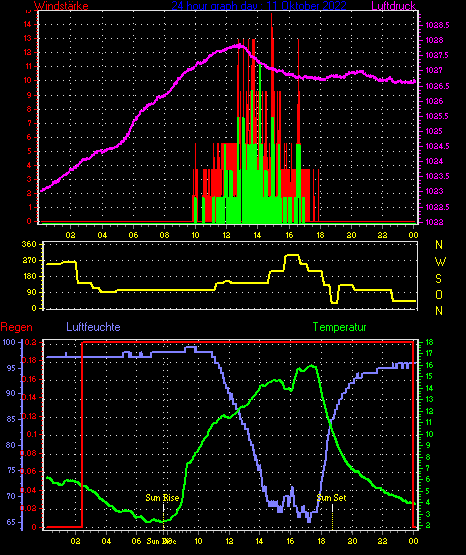Select the Sun Rise marker label
The image size is (466, 555).
click(x=162, y=498)
